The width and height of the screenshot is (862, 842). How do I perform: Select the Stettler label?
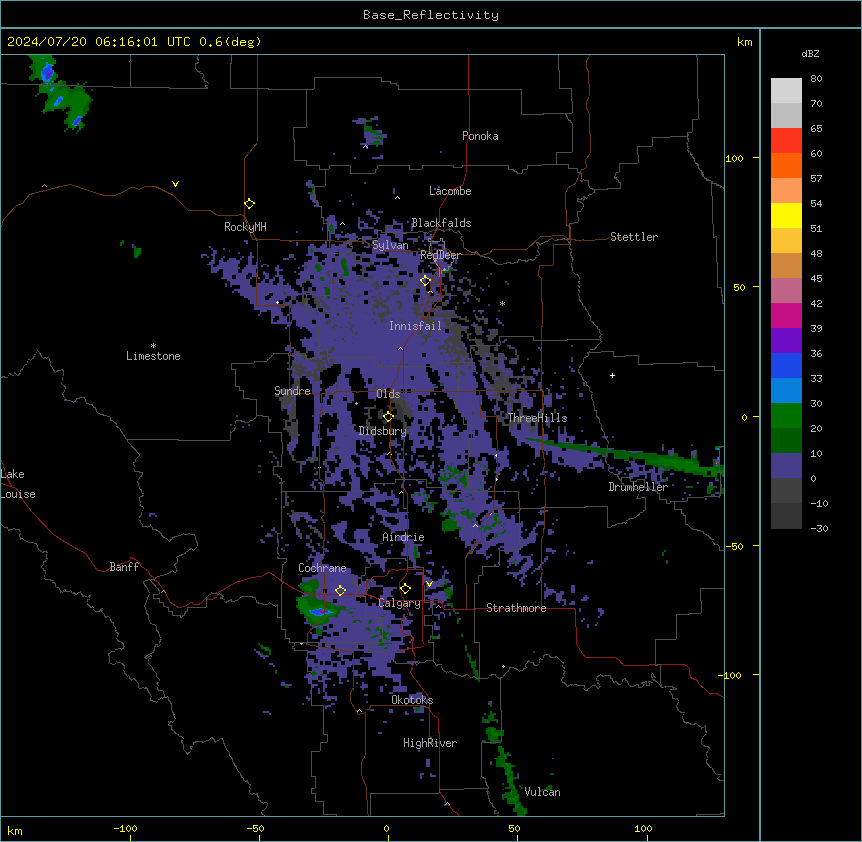pyautogui.click(x=634, y=237)
